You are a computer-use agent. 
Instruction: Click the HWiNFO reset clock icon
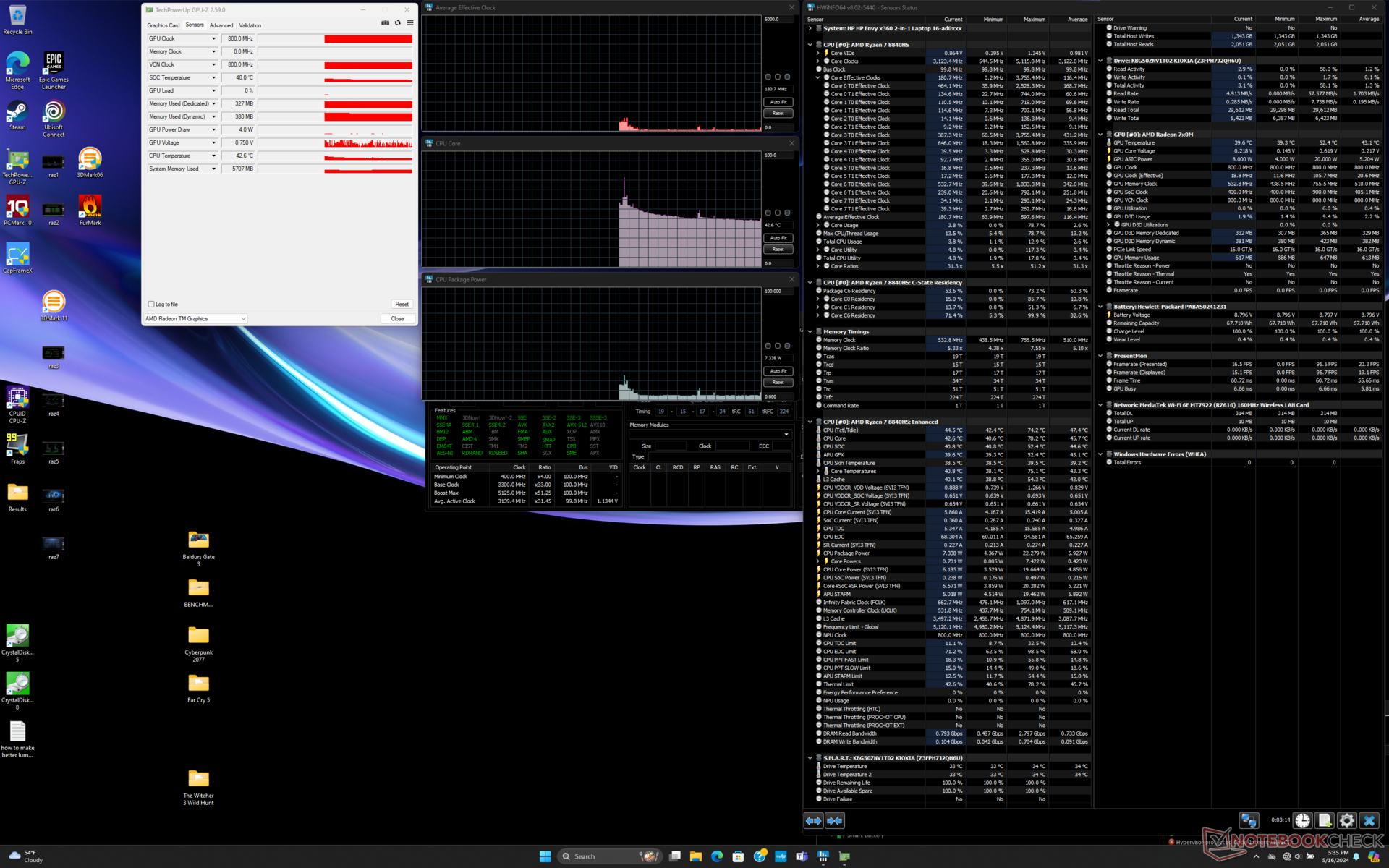click(x=1302, y=820)
